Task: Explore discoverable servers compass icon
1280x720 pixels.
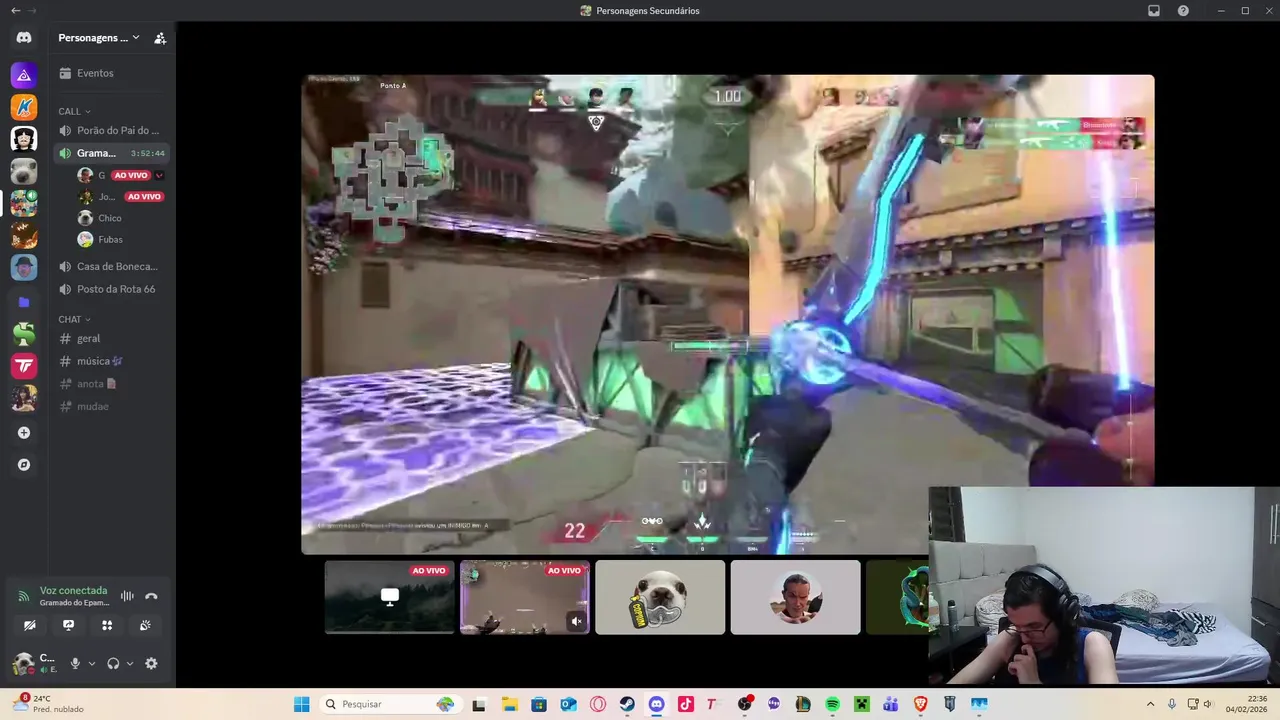Action: coord(24,465)
